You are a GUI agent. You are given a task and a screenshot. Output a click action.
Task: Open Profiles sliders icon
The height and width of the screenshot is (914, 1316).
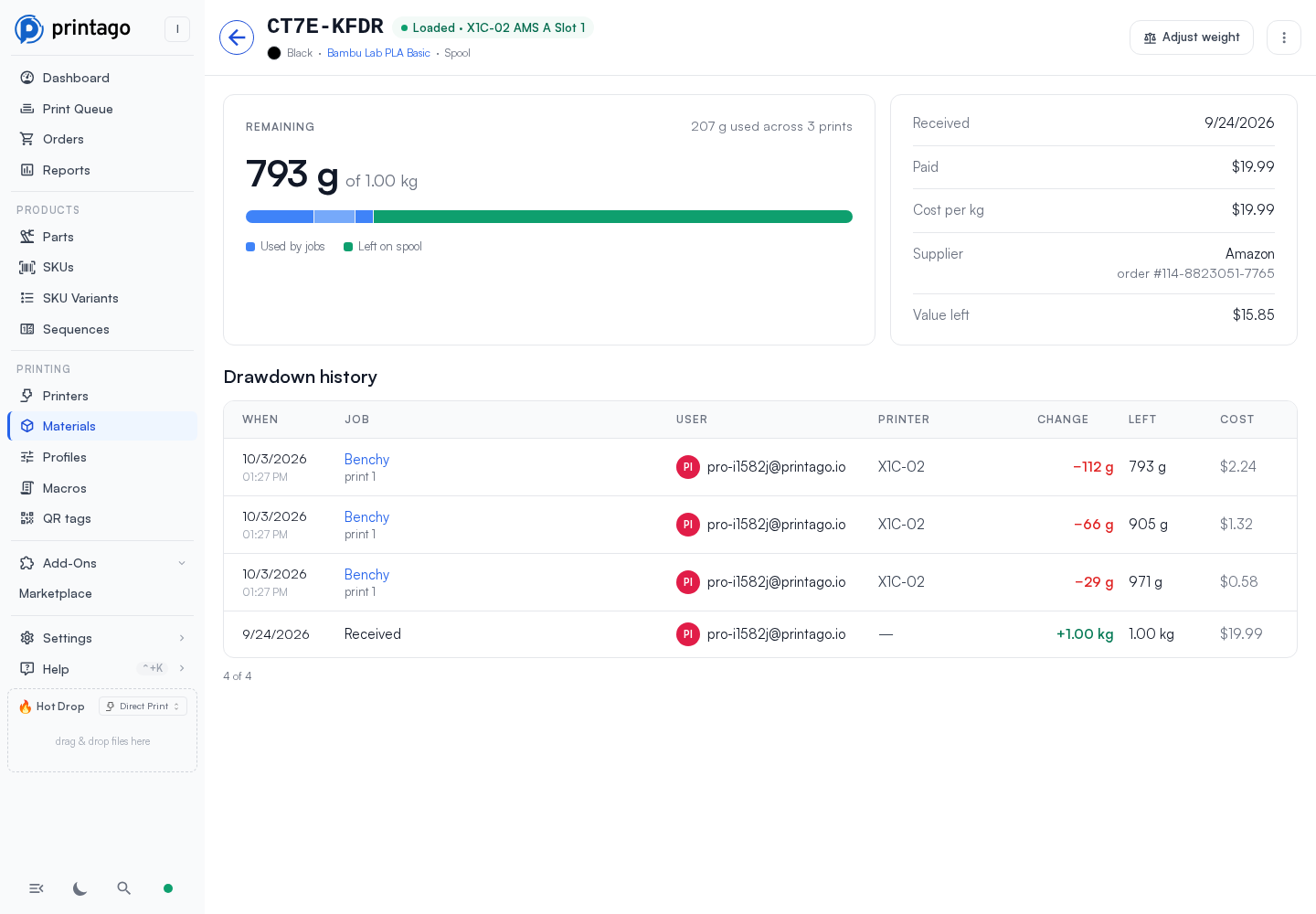click(27, 457)
